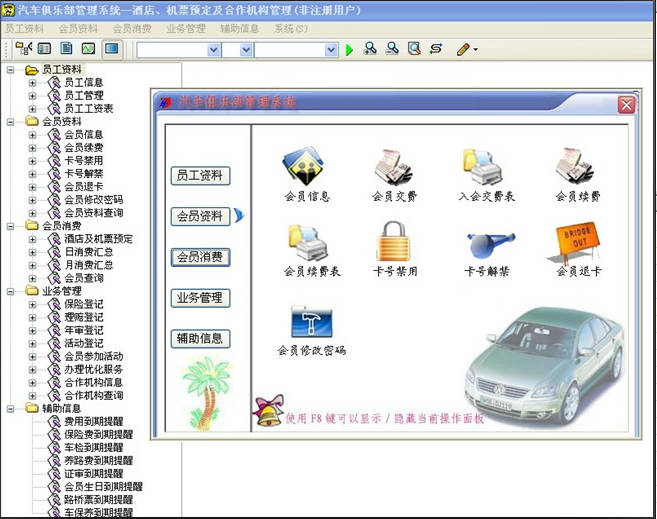This screenshot has height=519, width=657.
Task: Click the document page toolbar icon
Action: tap(66, 49)
